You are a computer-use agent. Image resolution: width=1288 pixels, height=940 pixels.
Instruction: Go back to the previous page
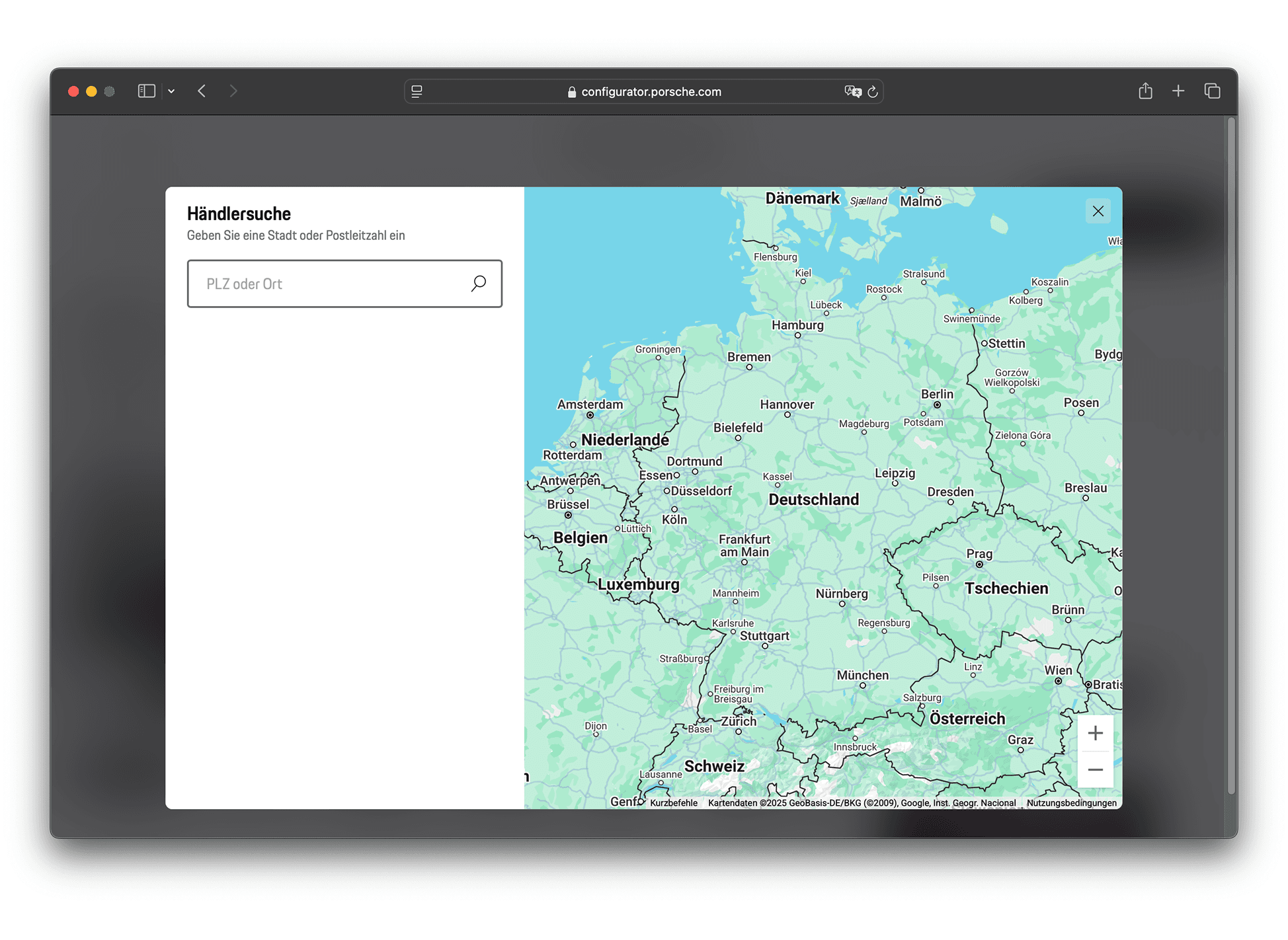202,91
